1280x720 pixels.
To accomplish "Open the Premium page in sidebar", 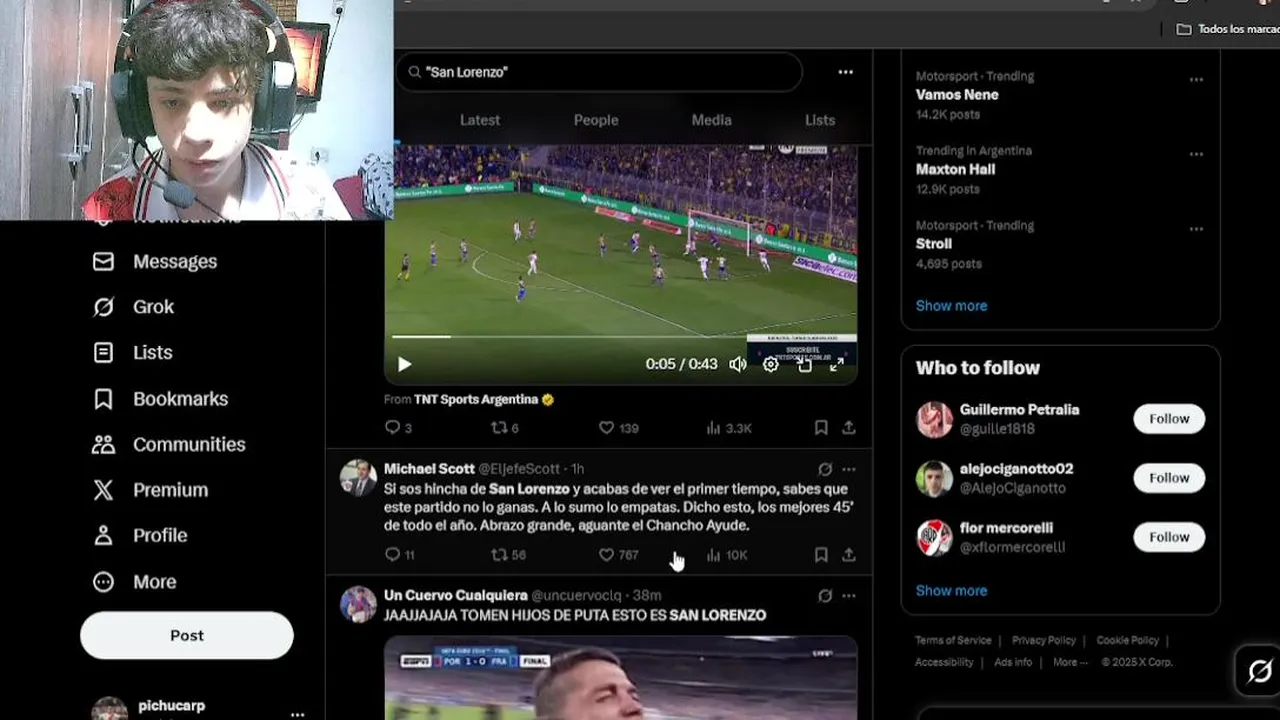I will point(150,490).
